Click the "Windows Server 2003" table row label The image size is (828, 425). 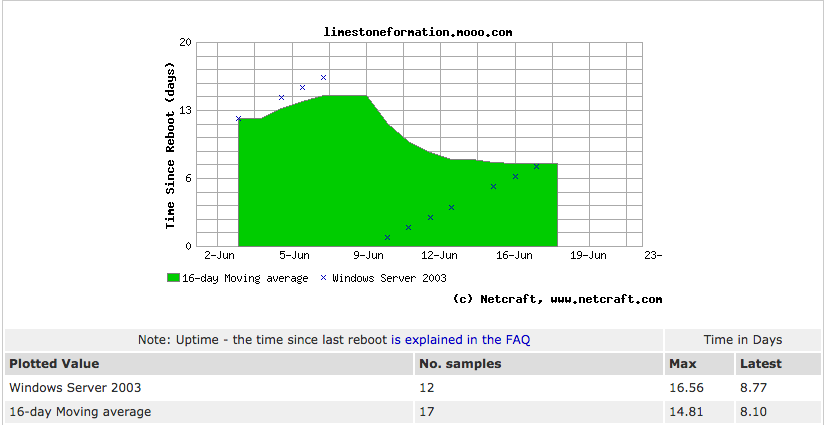click(x=75, y=388)
